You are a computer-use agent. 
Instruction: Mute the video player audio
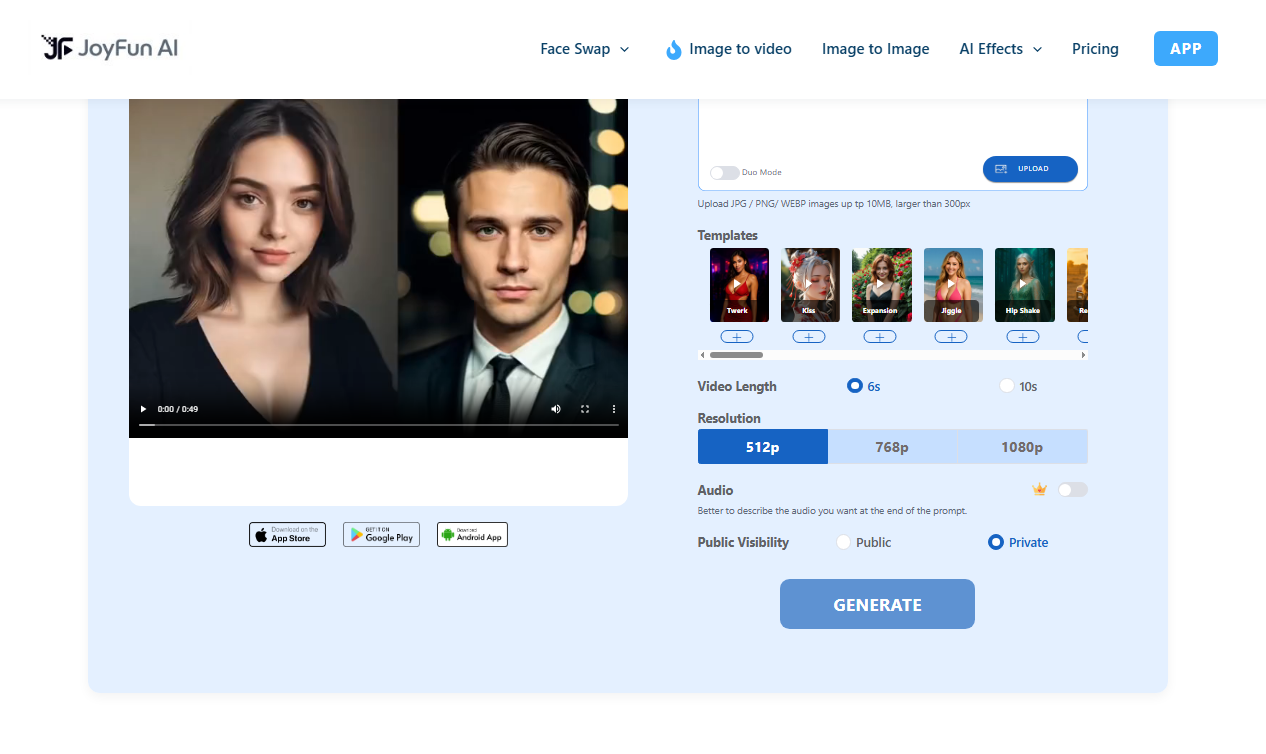tap(556, 409)
